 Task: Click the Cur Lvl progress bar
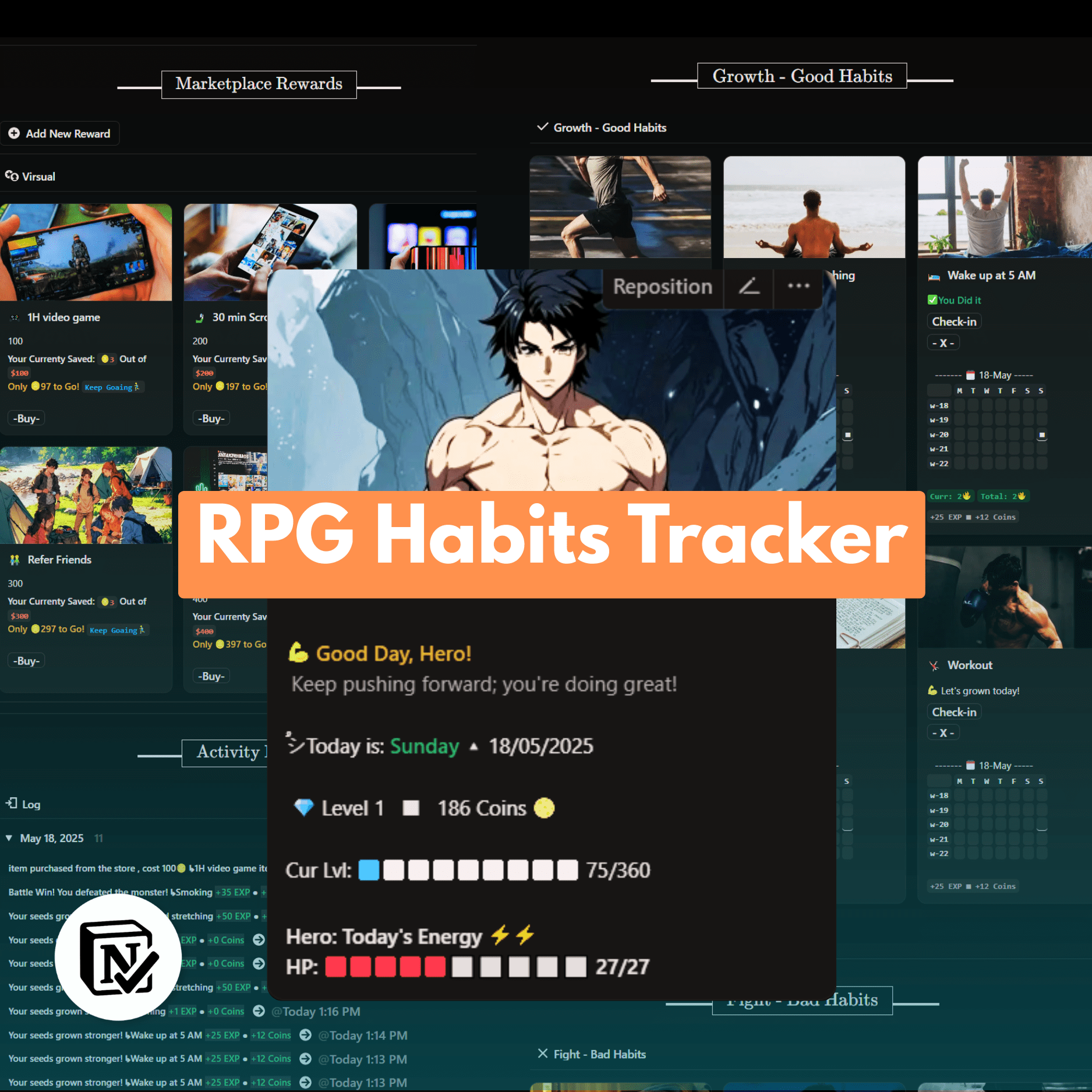(468, 870)
